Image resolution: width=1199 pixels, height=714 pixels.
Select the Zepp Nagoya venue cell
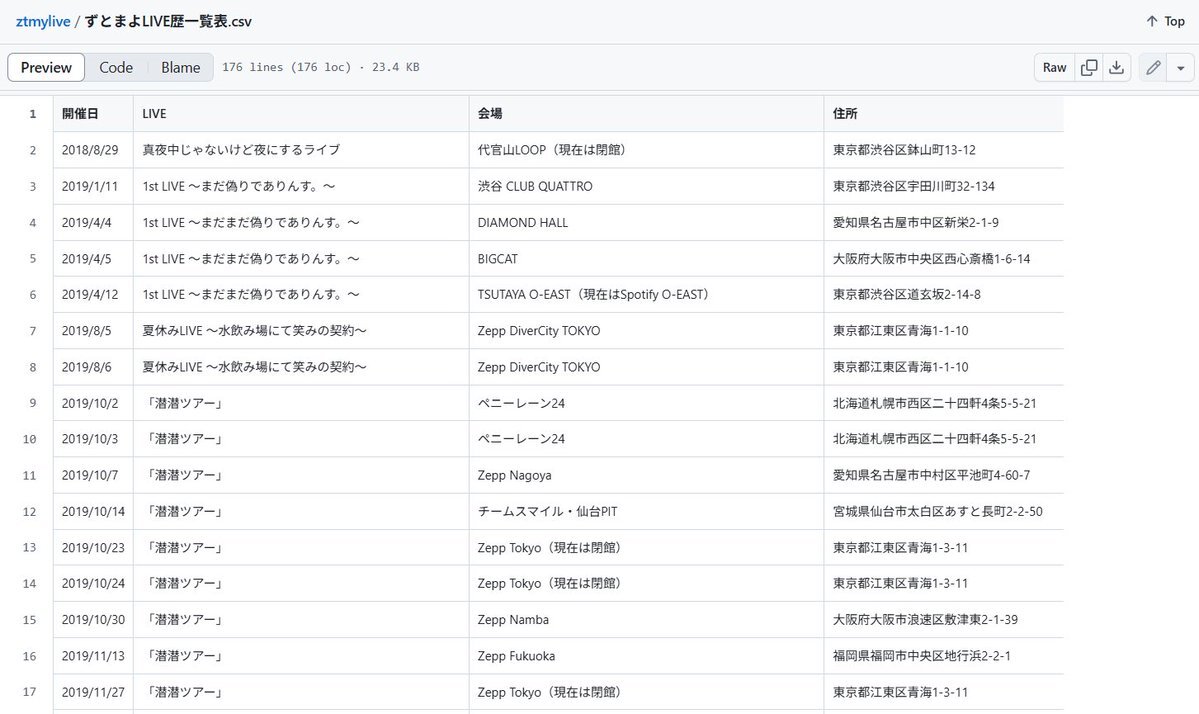(647, 475)
